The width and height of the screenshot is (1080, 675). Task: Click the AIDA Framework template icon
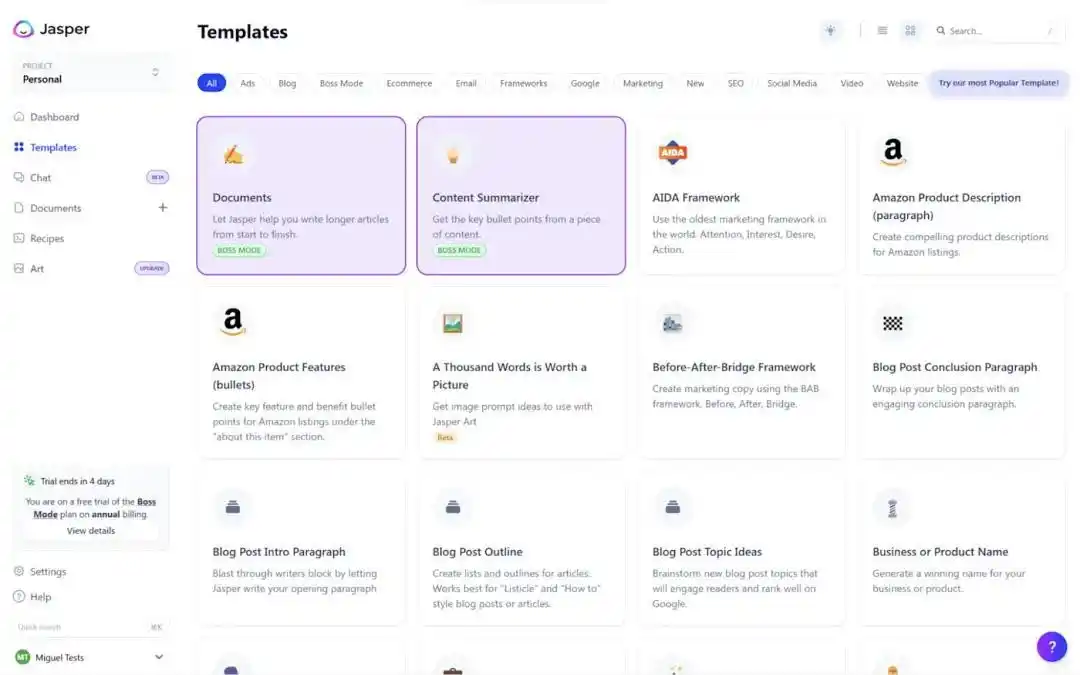click(672, 153)
